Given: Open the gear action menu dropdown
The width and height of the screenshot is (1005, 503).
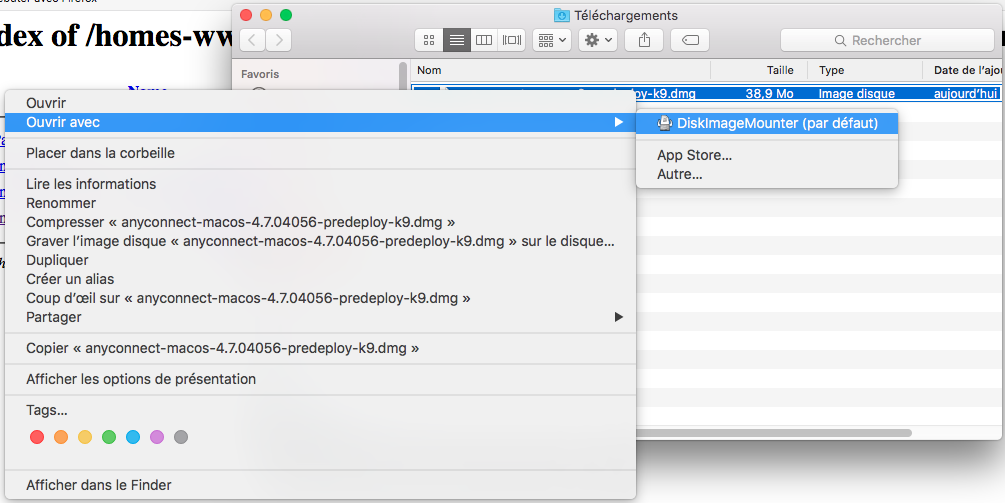Looking at the screenshot, I should [597, 40].
